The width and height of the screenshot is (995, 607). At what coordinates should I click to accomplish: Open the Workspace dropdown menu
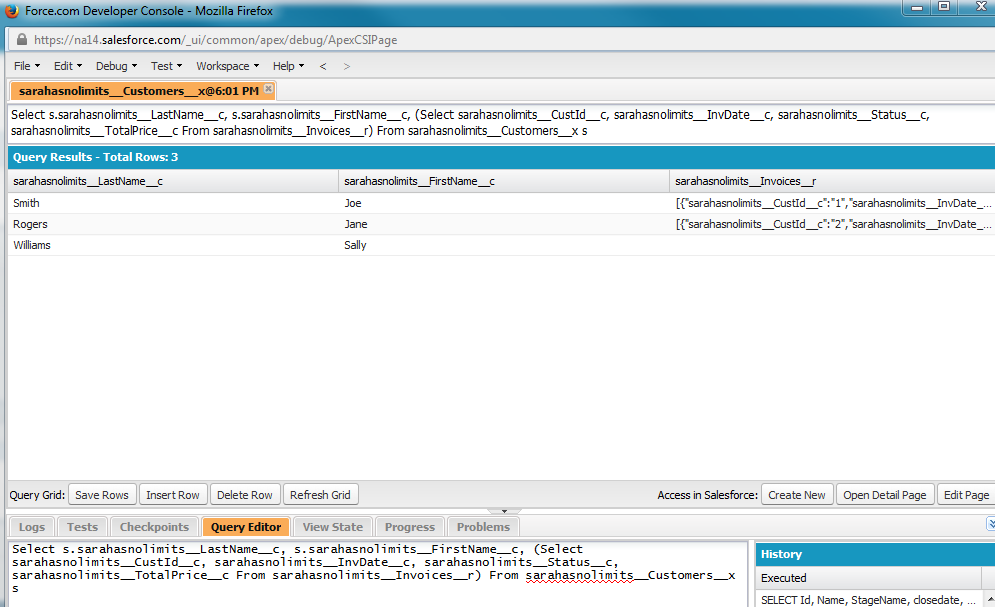(x=227, y=66)
